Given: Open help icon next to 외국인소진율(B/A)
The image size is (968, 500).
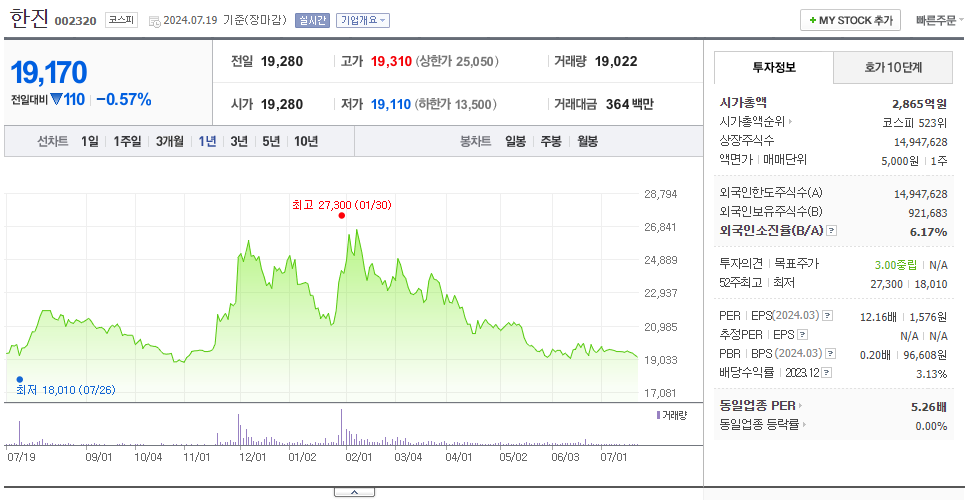Looking at the screenshot, I should pyautogui.click(x=832, y=231).
